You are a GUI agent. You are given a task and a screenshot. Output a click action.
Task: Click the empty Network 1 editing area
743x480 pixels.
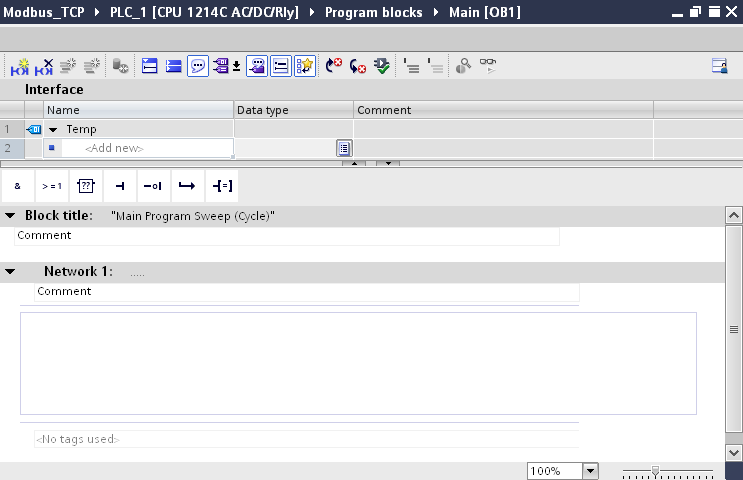(x=358, y=363)
